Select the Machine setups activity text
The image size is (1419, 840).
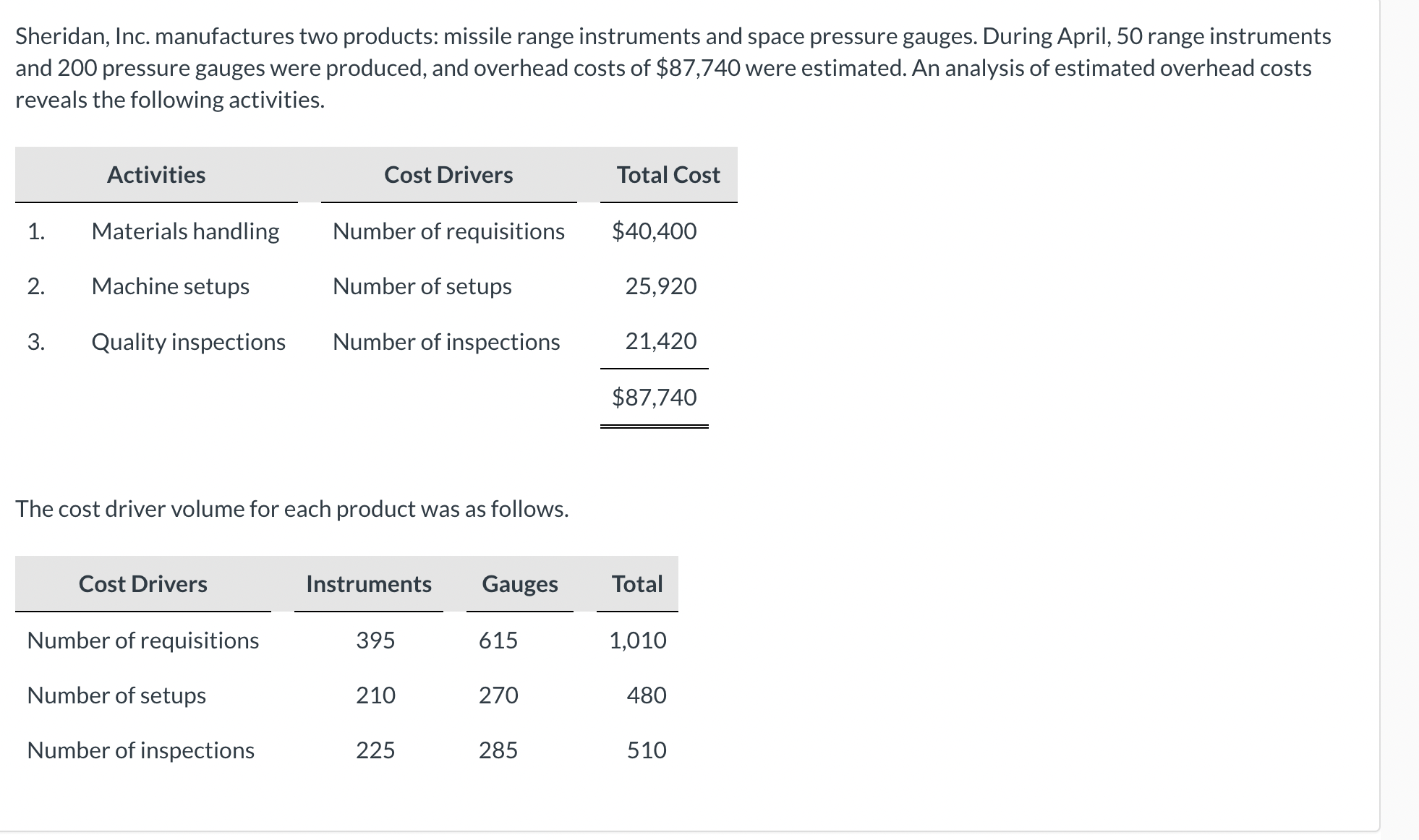click(x=171, y=286)
